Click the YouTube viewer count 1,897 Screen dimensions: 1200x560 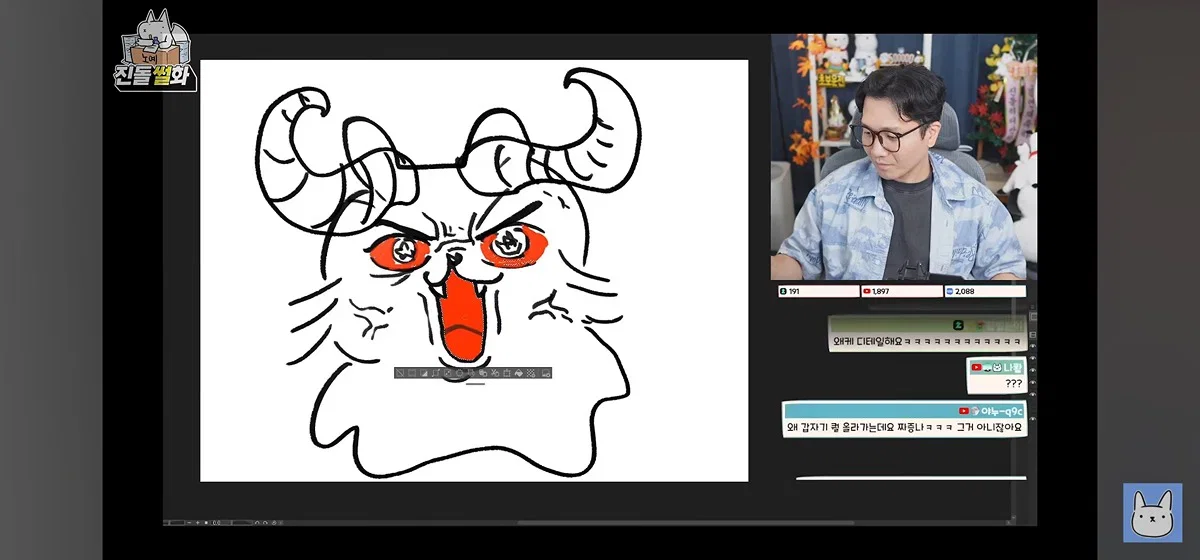click(x=901, y=291)
